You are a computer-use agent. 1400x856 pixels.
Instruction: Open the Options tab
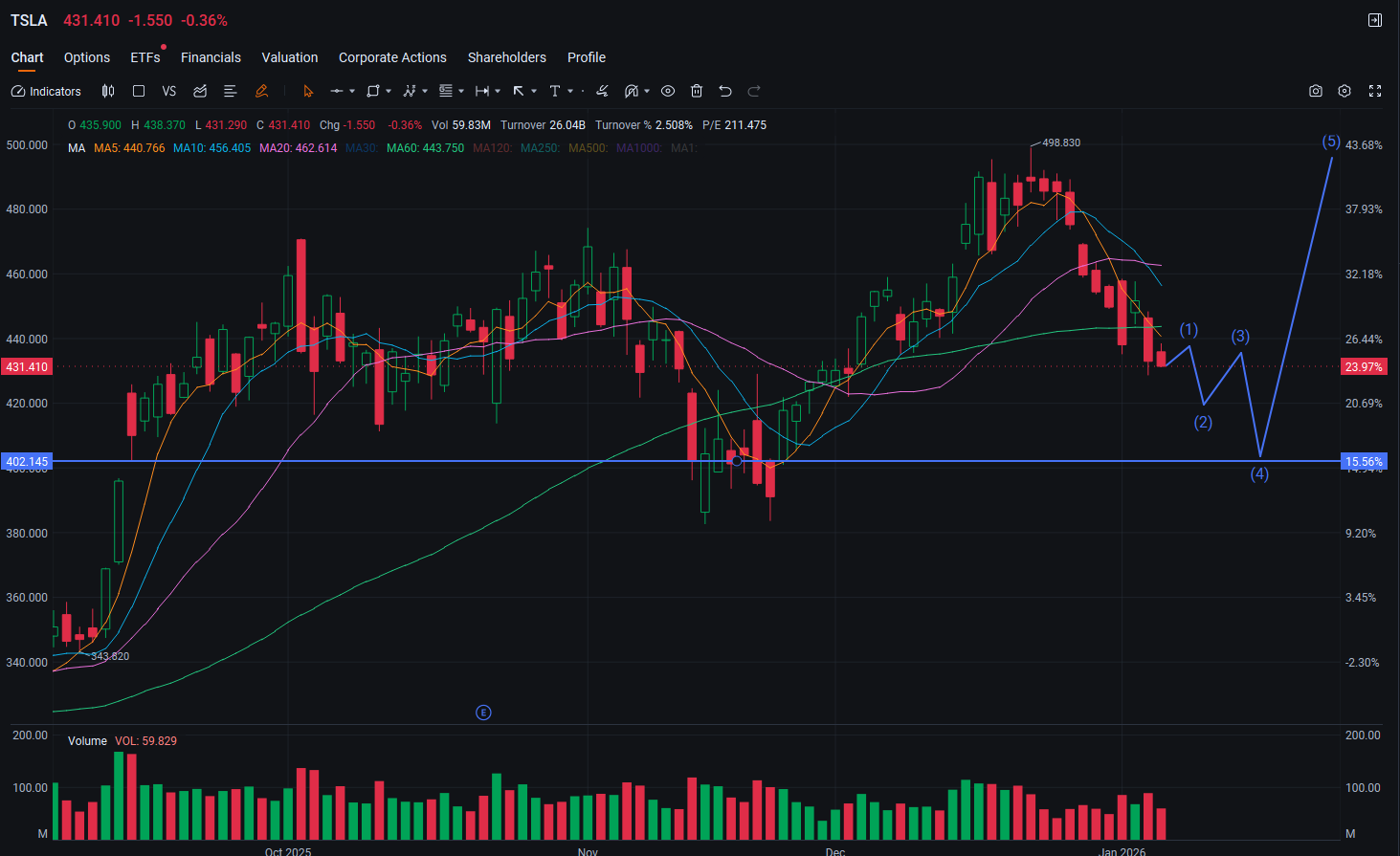pyautogui.click(x=87, y=57)
